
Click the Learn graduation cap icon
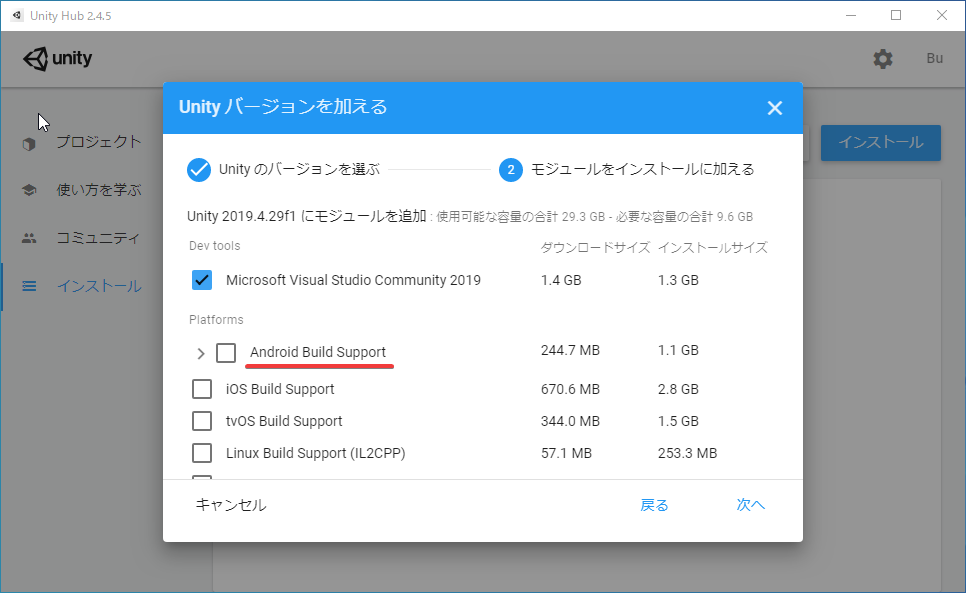pos(29,190)
